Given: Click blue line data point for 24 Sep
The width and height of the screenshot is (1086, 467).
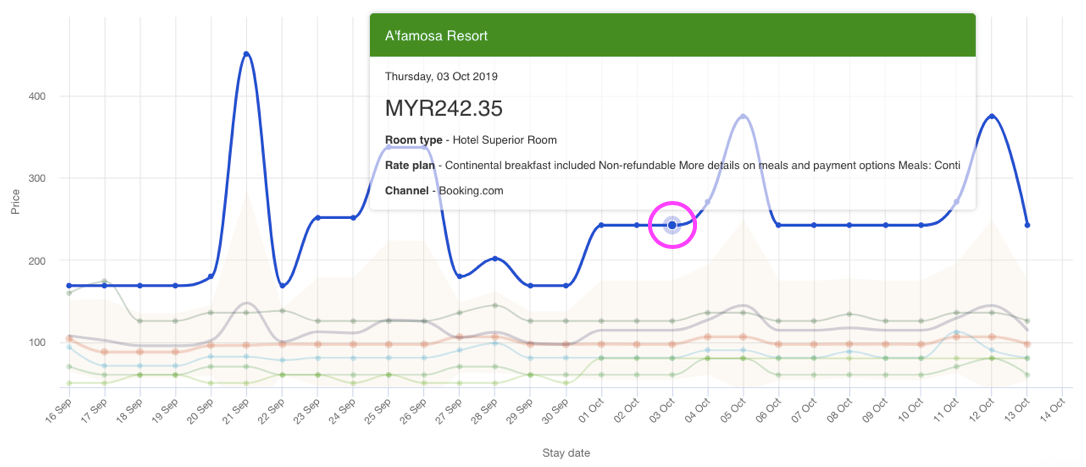Looking at the screenshot, I should click(353, 218).
